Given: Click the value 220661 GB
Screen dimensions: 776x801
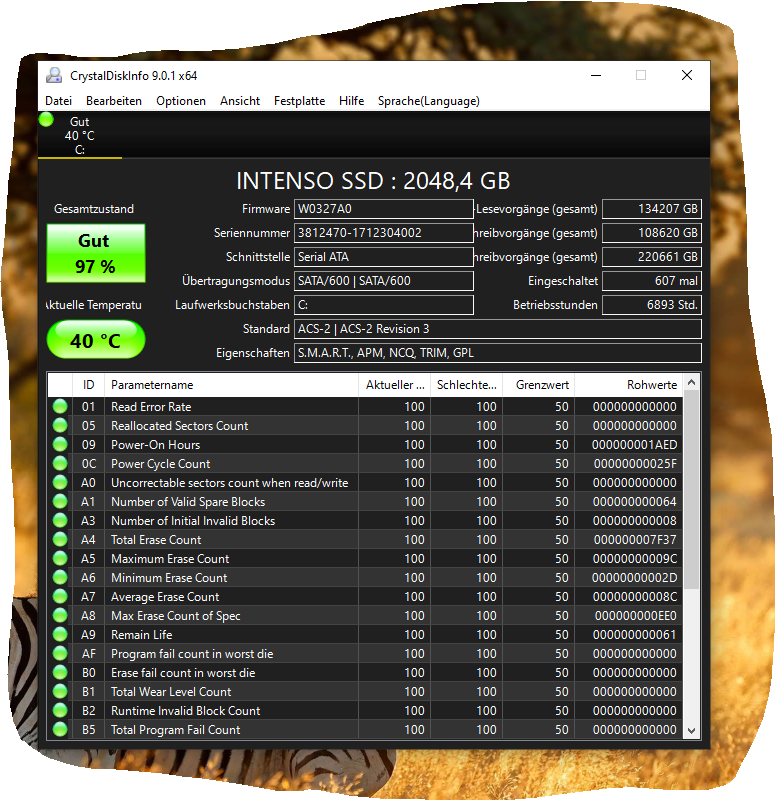Looking at the screenshot, I should click(x=652, y=257).
